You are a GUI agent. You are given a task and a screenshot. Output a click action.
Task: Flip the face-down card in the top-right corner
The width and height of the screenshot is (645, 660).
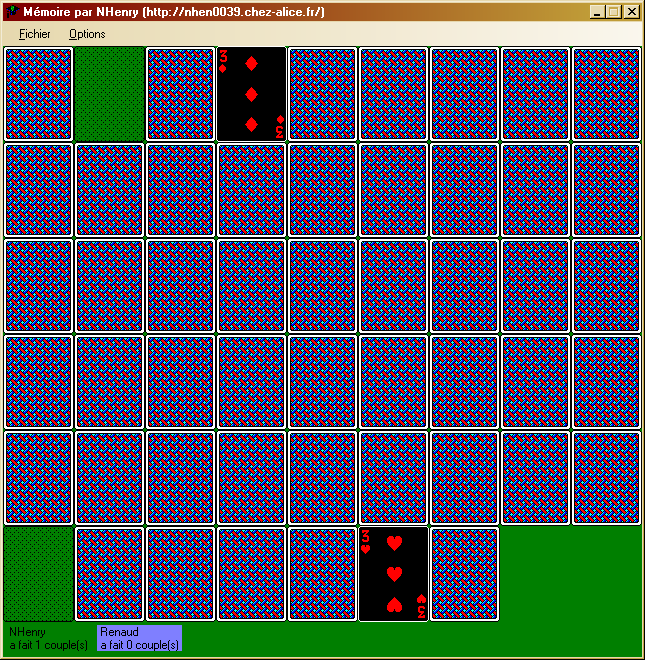(x=606, y=94)
